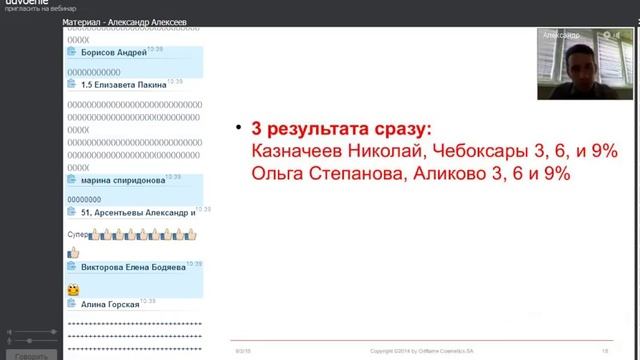
Task: Open webcam settings gear icon
Action: point(607,35)
